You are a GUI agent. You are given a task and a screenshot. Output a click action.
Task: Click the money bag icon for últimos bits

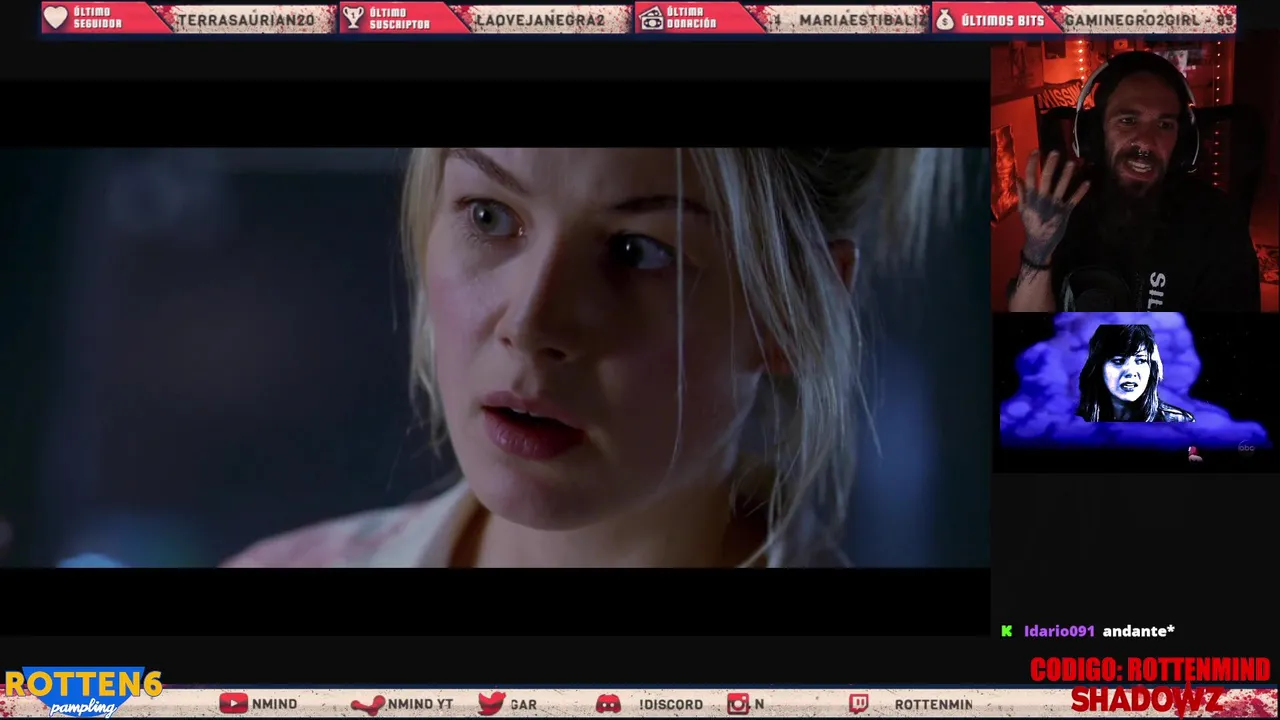pyautogui.click(x=945, y=19)
